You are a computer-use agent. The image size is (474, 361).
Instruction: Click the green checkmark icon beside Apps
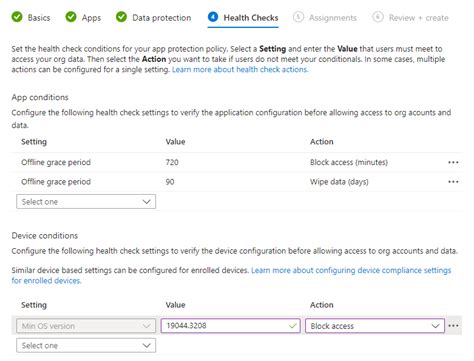[71, 17]
